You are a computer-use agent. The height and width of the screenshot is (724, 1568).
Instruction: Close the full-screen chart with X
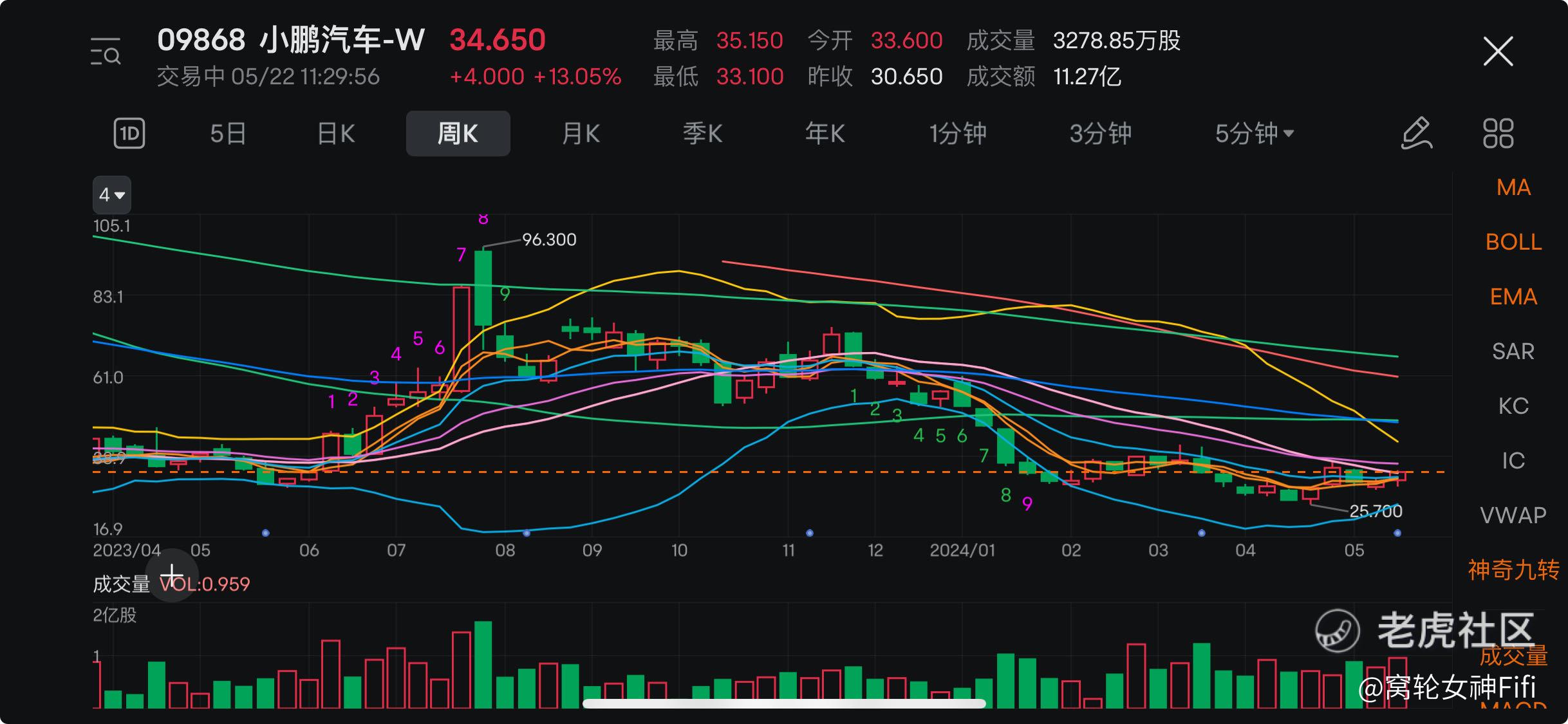tap(1498, 51)
